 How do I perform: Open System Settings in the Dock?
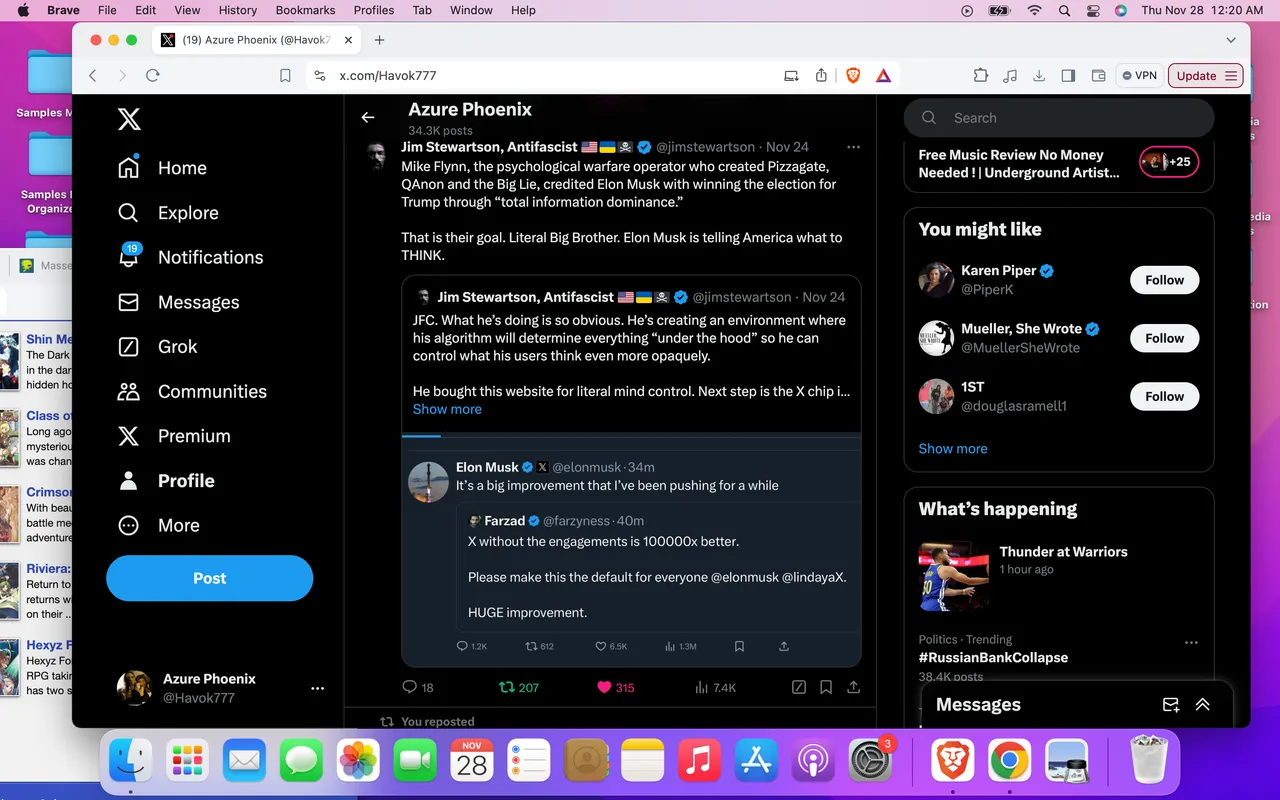870,762
